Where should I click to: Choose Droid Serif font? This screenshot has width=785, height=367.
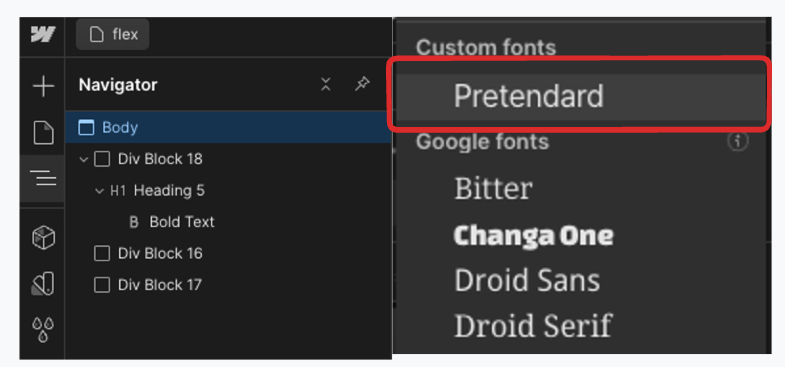click(533, 326)
